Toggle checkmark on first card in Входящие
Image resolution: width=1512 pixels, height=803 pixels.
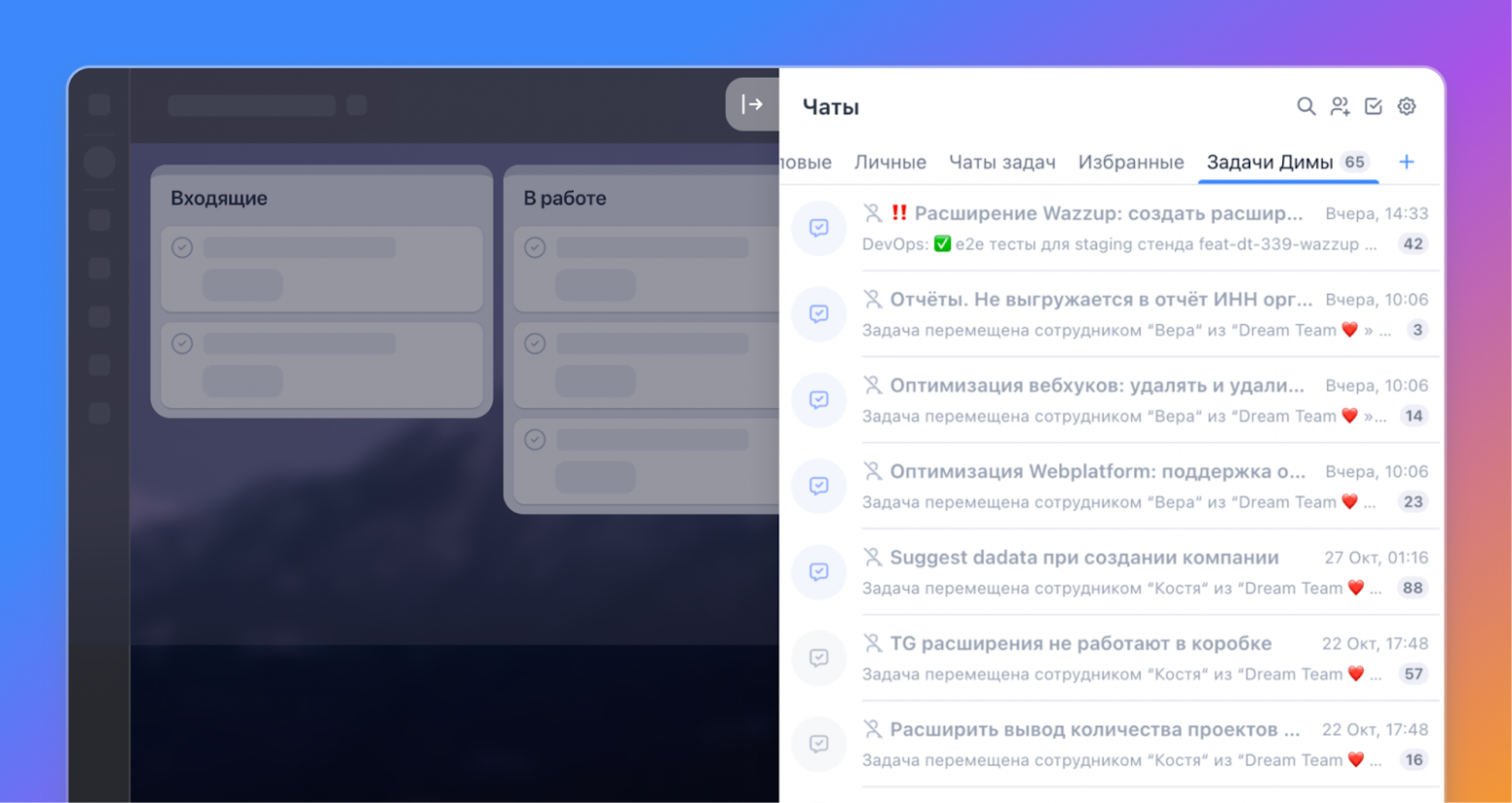182,247
